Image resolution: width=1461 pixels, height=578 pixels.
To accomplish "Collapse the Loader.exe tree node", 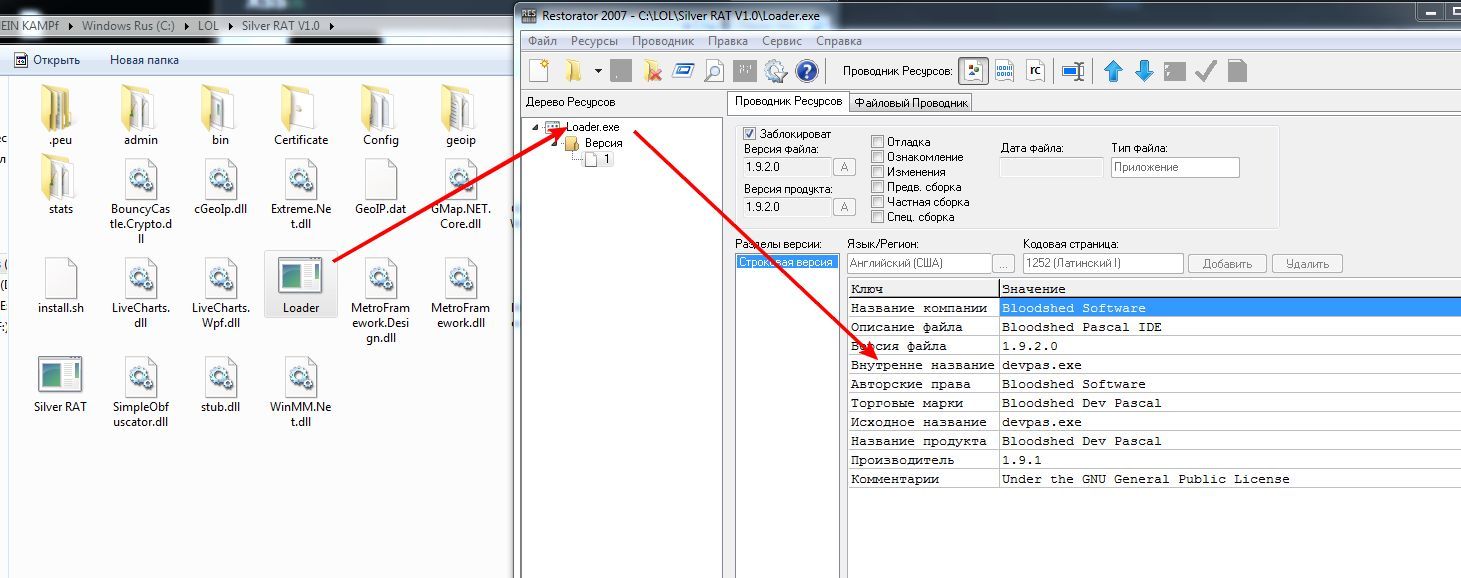I will pyautogui.click(x=535, y=127).
